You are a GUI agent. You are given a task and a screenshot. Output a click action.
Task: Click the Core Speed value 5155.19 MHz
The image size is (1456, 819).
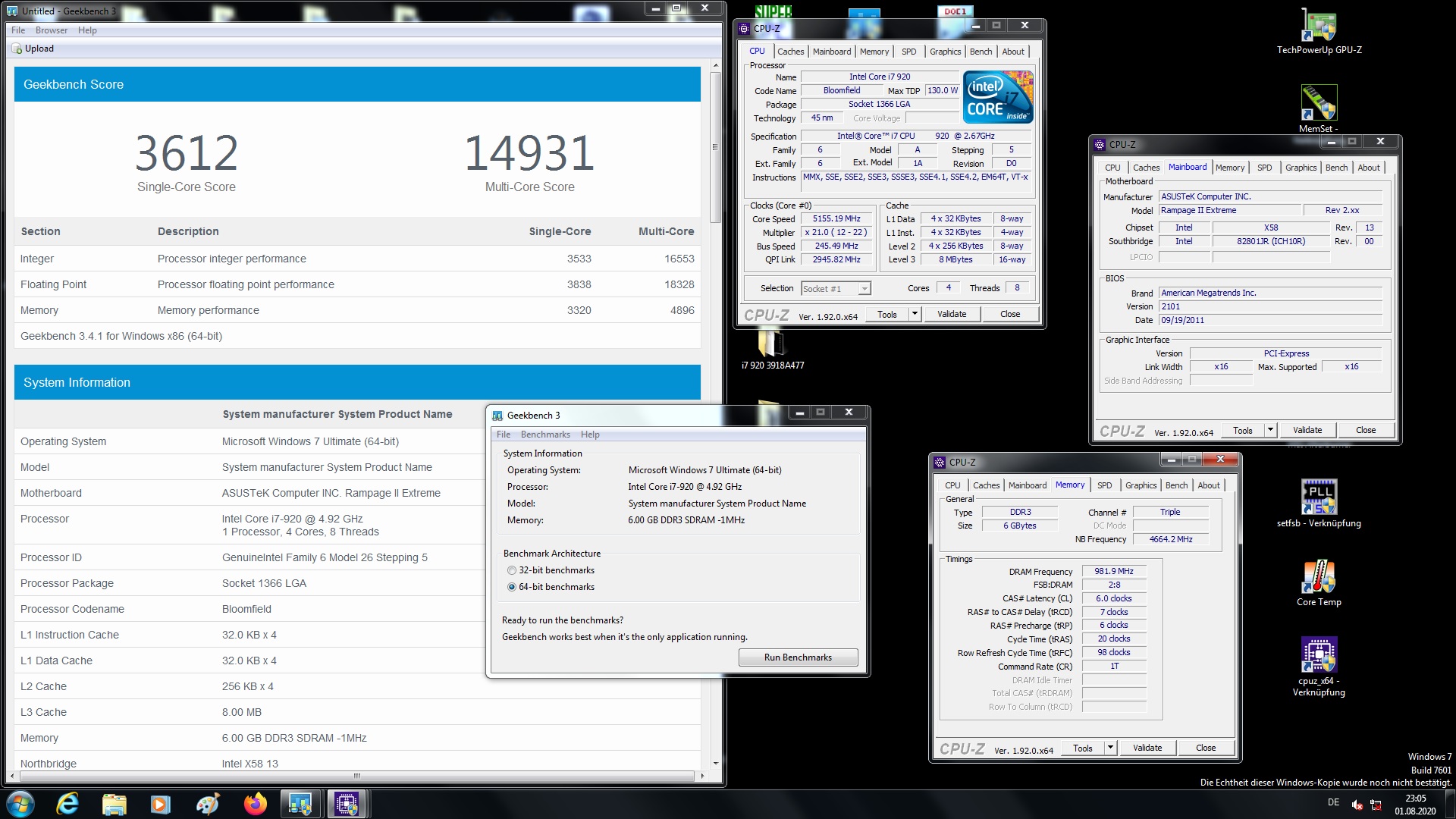836,218
